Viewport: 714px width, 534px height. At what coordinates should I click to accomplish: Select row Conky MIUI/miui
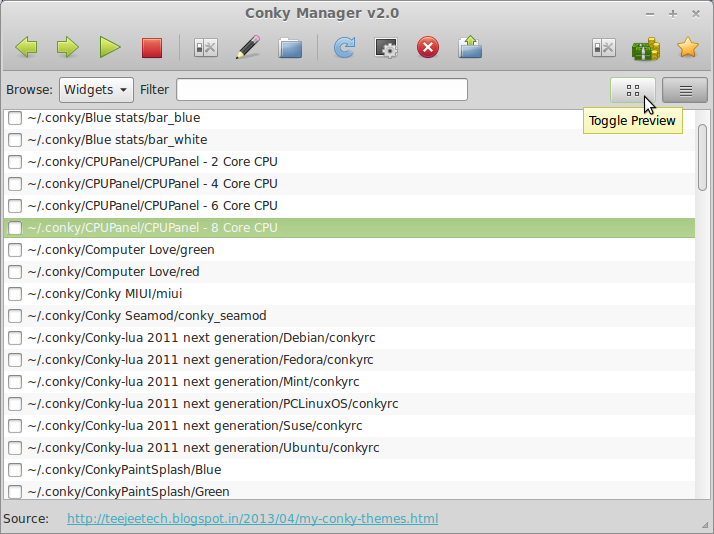click(349, 294)
